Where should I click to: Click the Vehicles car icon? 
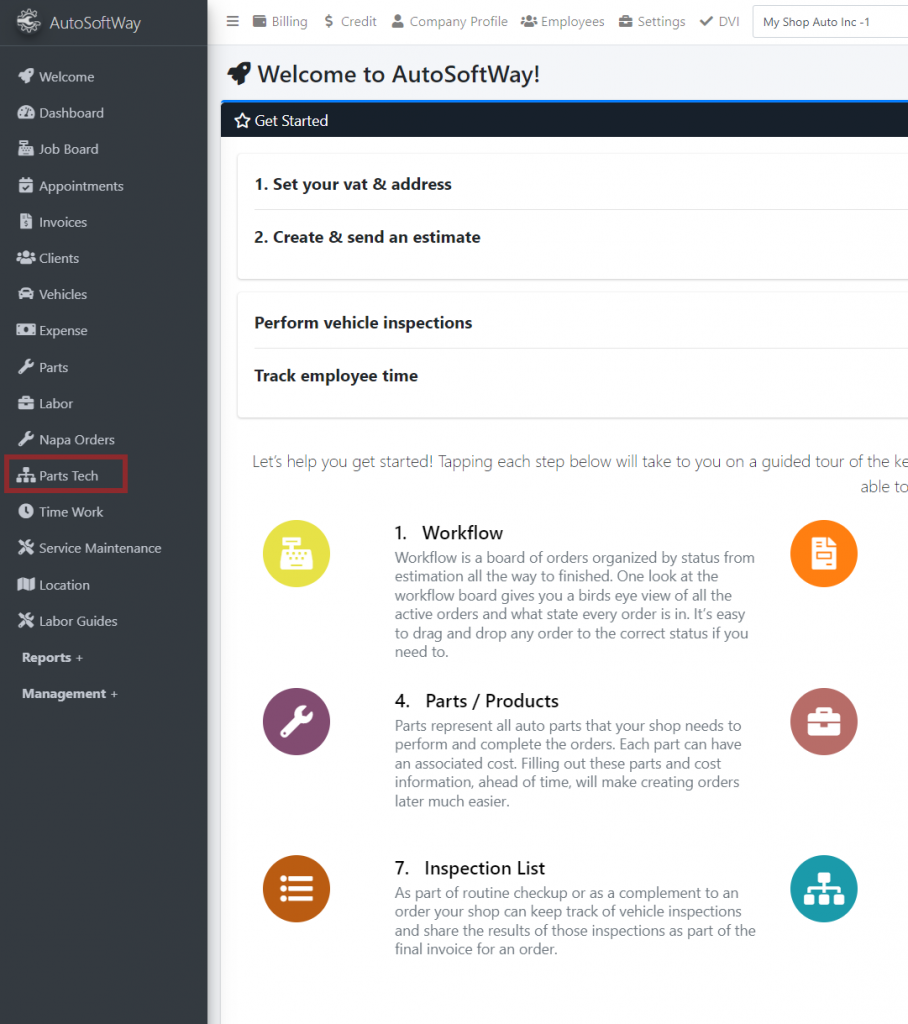coord(26,294)
